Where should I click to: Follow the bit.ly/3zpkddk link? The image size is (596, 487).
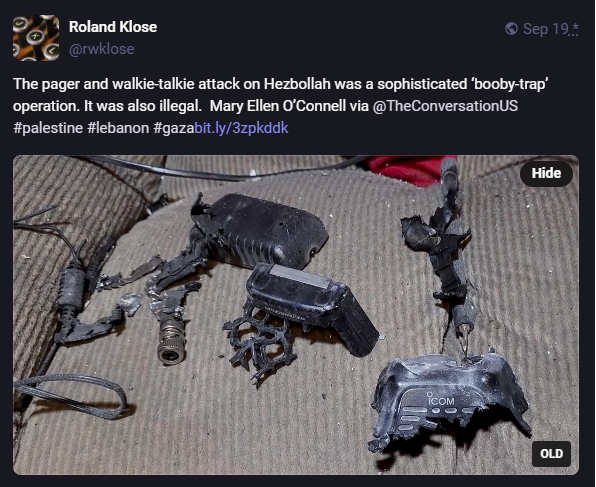pos(241,128)
